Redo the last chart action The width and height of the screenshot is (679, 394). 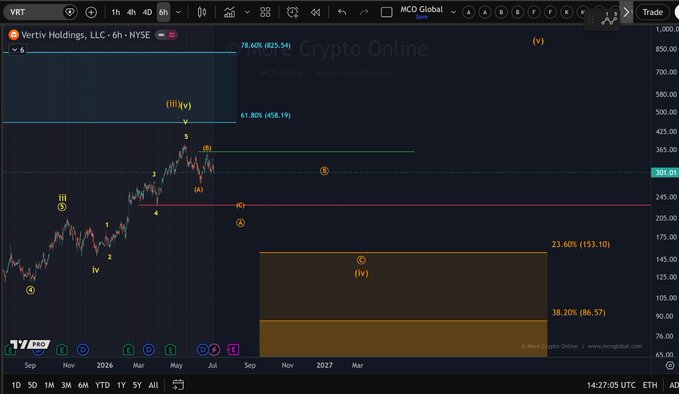364,12
